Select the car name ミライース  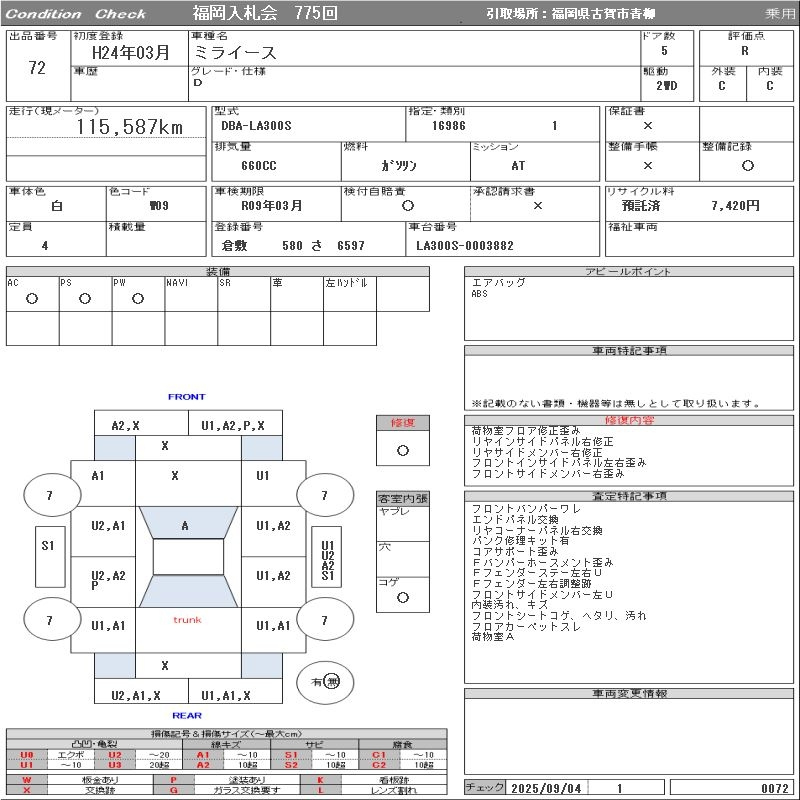[x=235, y=53]
